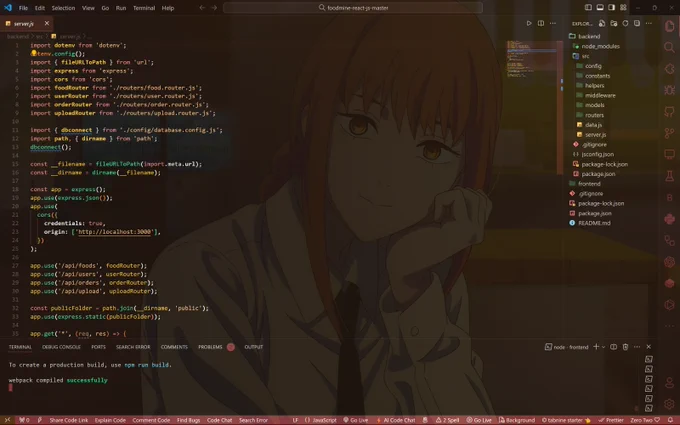680x425 pixels.
Task: Expand the constants folder
Action: click(597, 76)
